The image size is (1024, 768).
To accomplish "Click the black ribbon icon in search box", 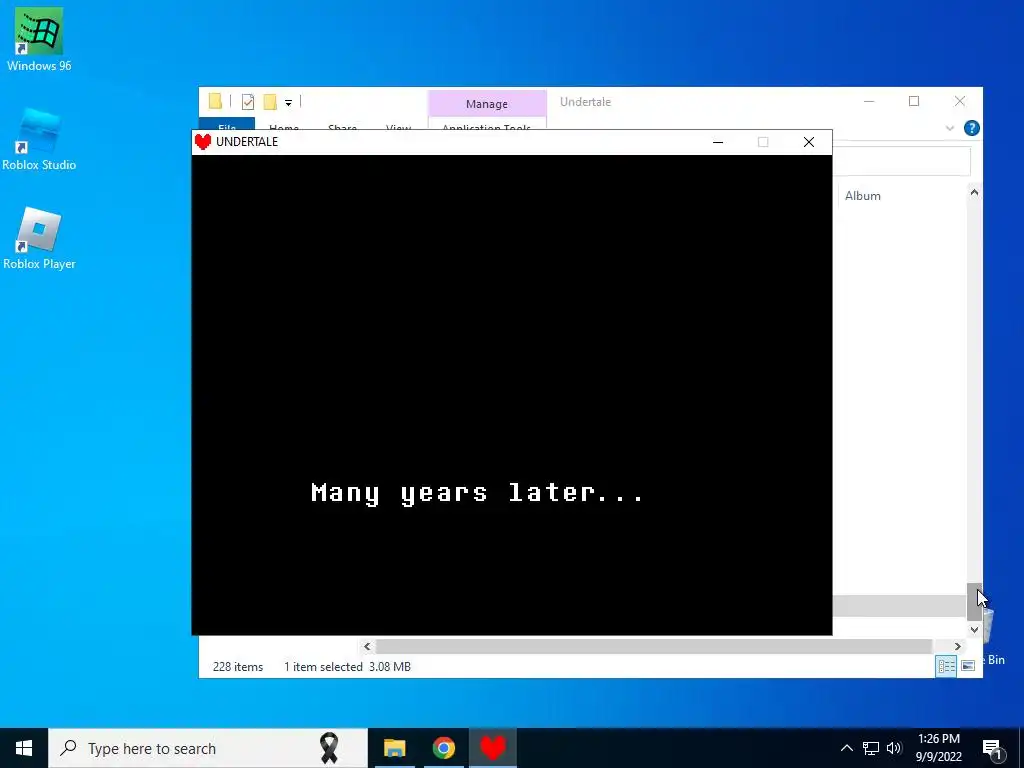I will click(x=329, y=748).
